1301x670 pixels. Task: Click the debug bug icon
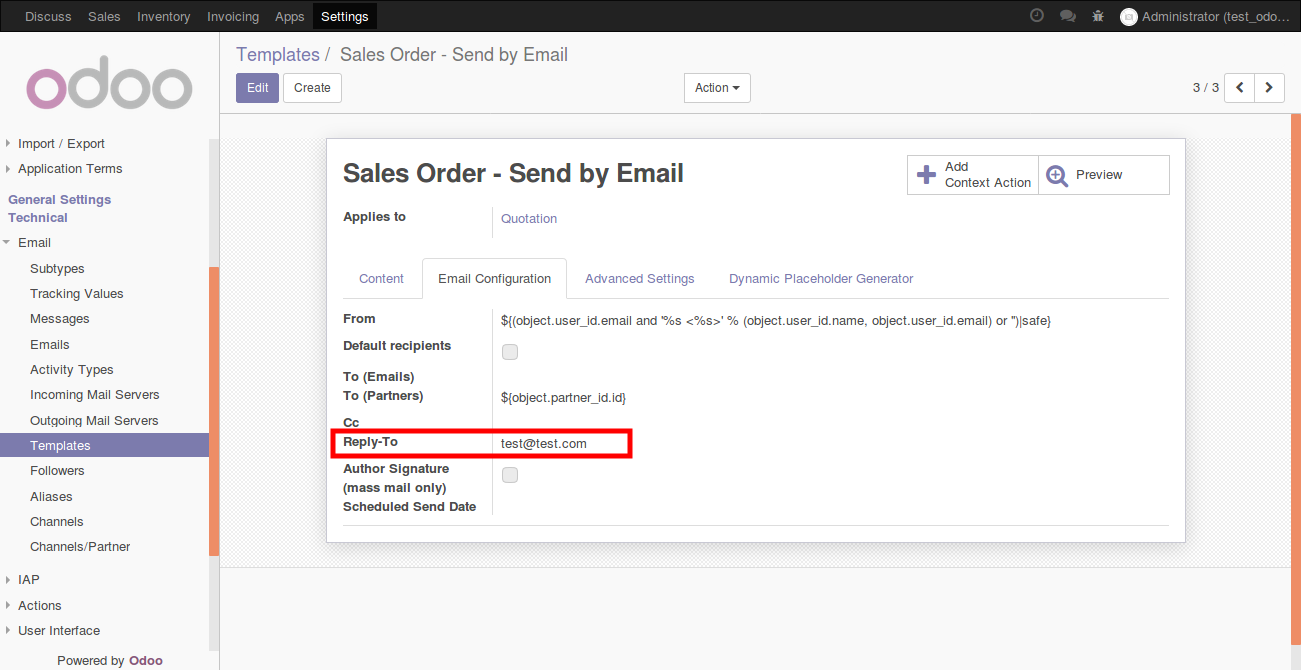pos(1099,16)
